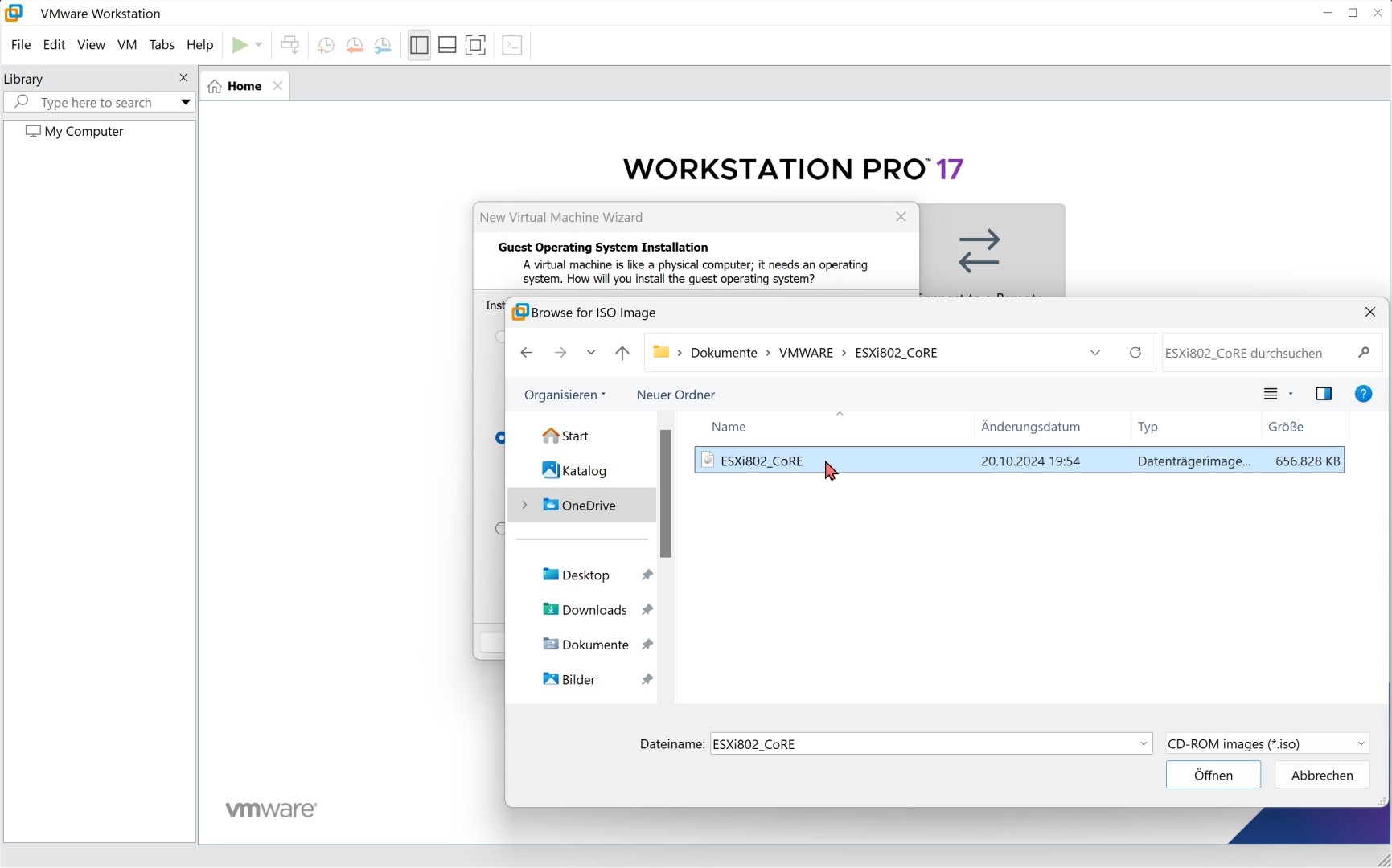
Task: Click Dokumente in the breadcrumb path
Action: coord(724,353)
